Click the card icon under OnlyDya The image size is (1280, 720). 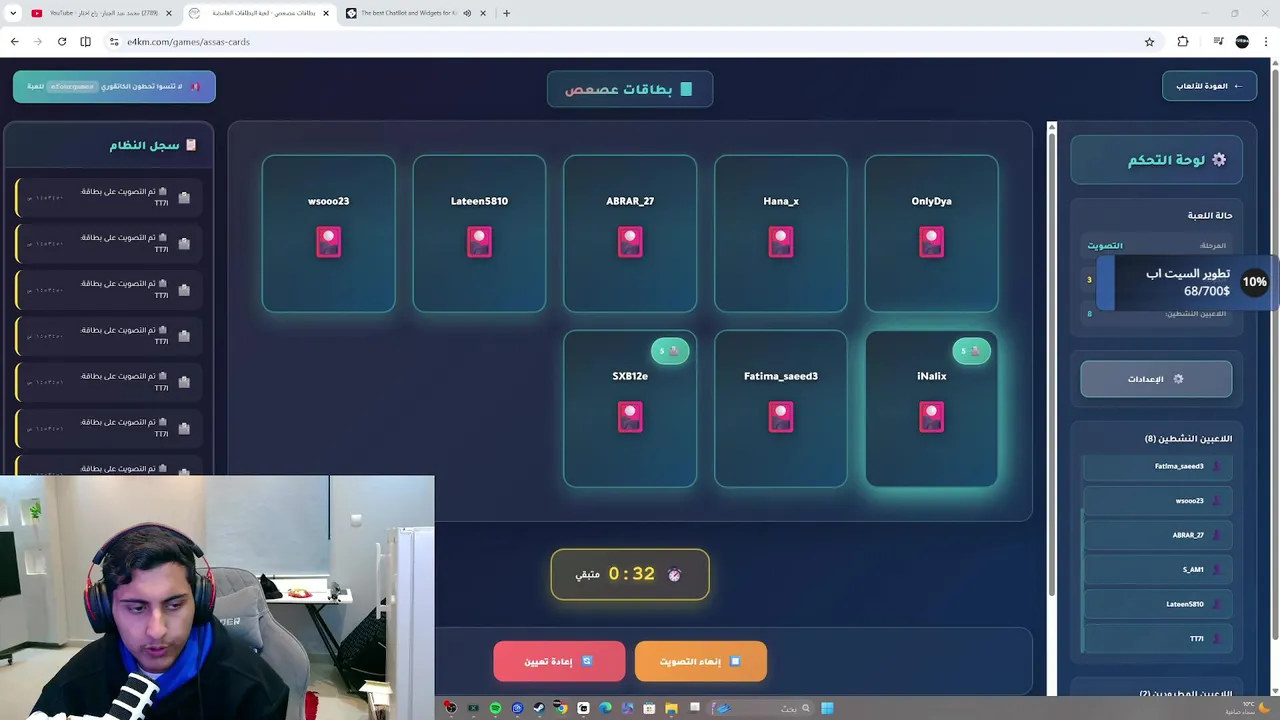(931, 242)
